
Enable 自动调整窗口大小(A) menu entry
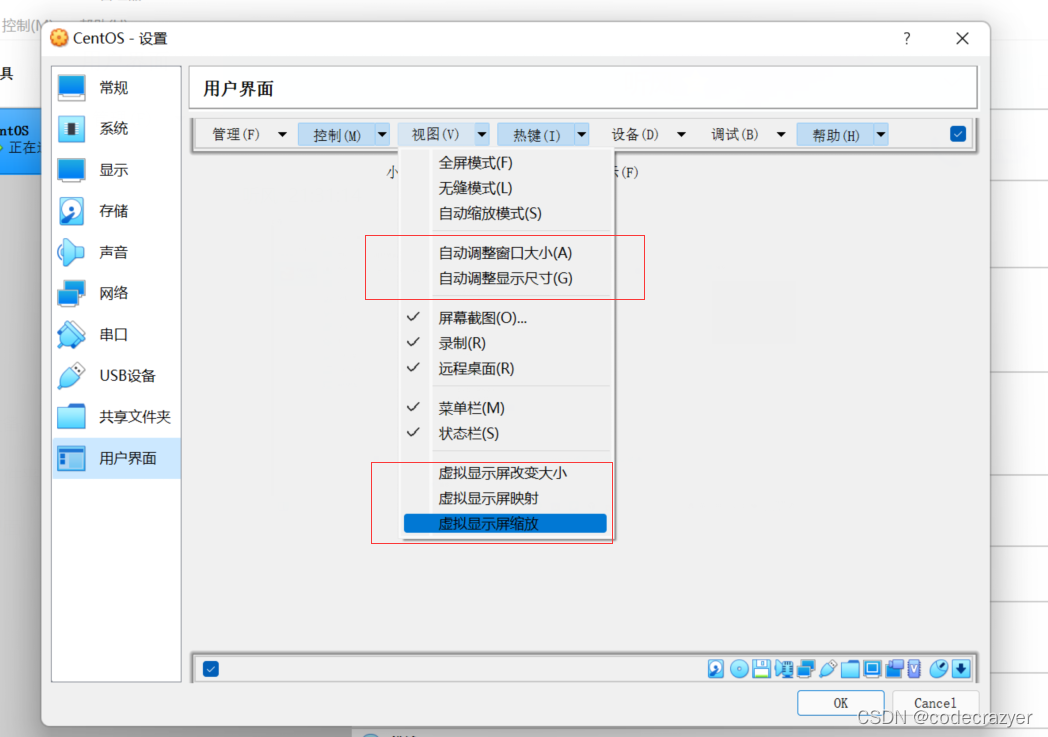point(507,253)
